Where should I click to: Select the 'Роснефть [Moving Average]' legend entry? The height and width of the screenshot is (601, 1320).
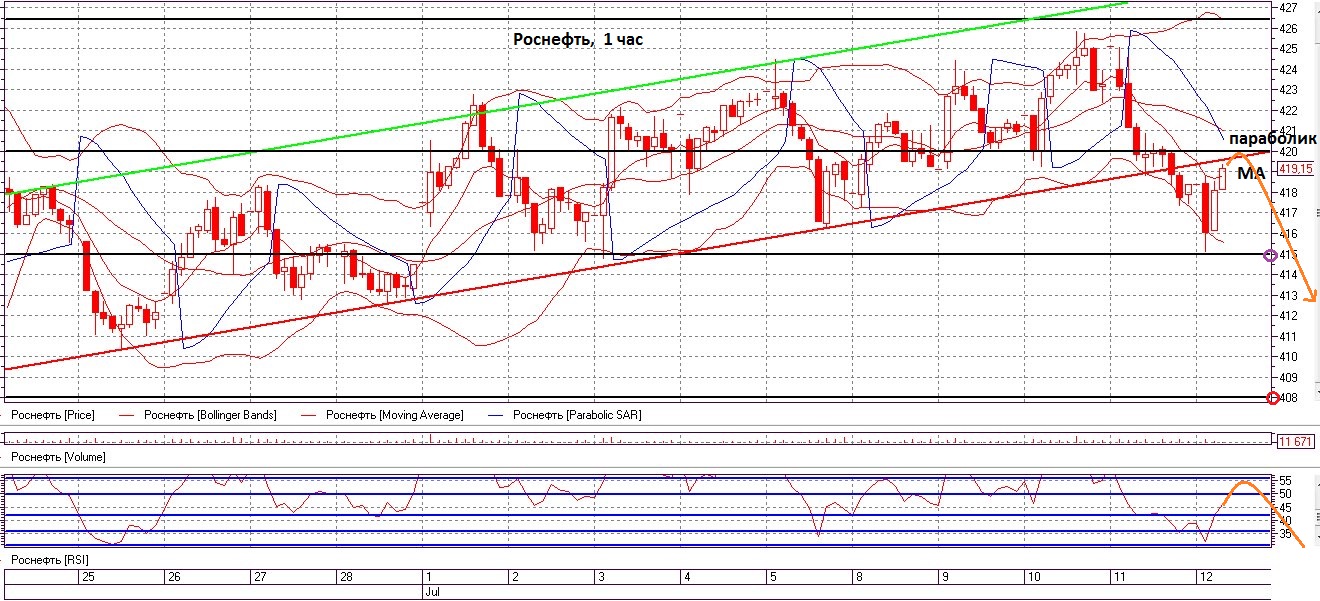pos(394,414)
